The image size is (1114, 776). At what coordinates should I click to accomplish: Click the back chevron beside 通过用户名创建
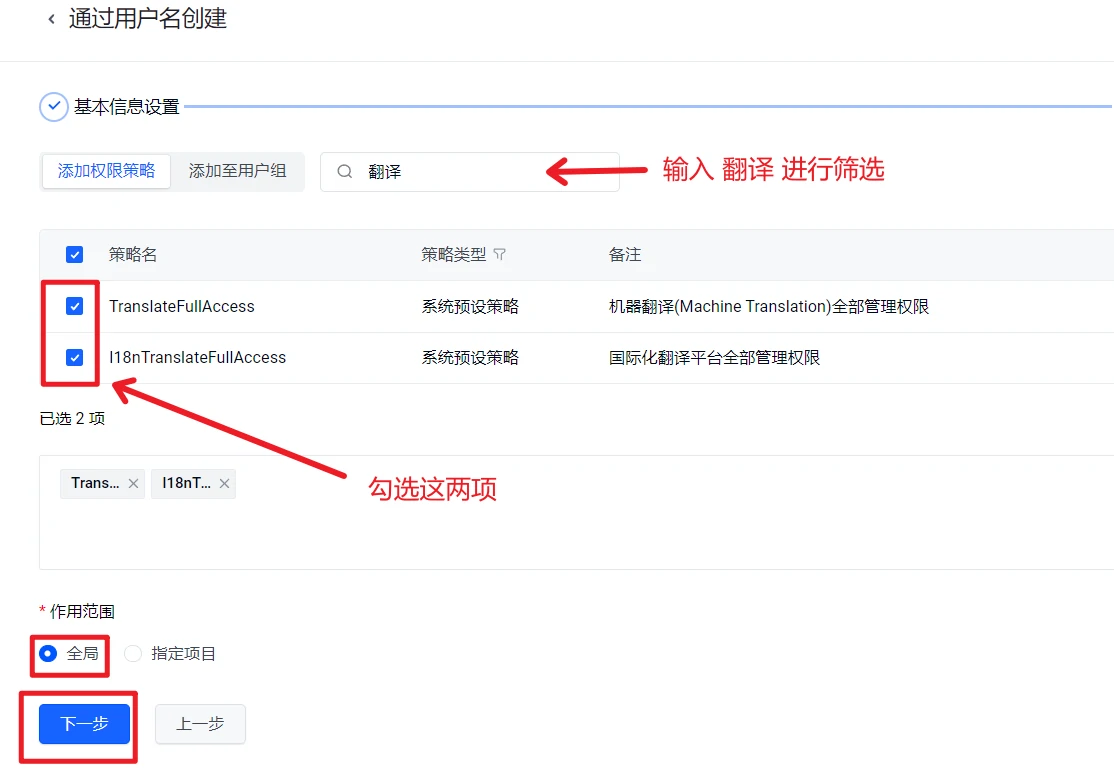pyautogui.click(x=51, y=20)
